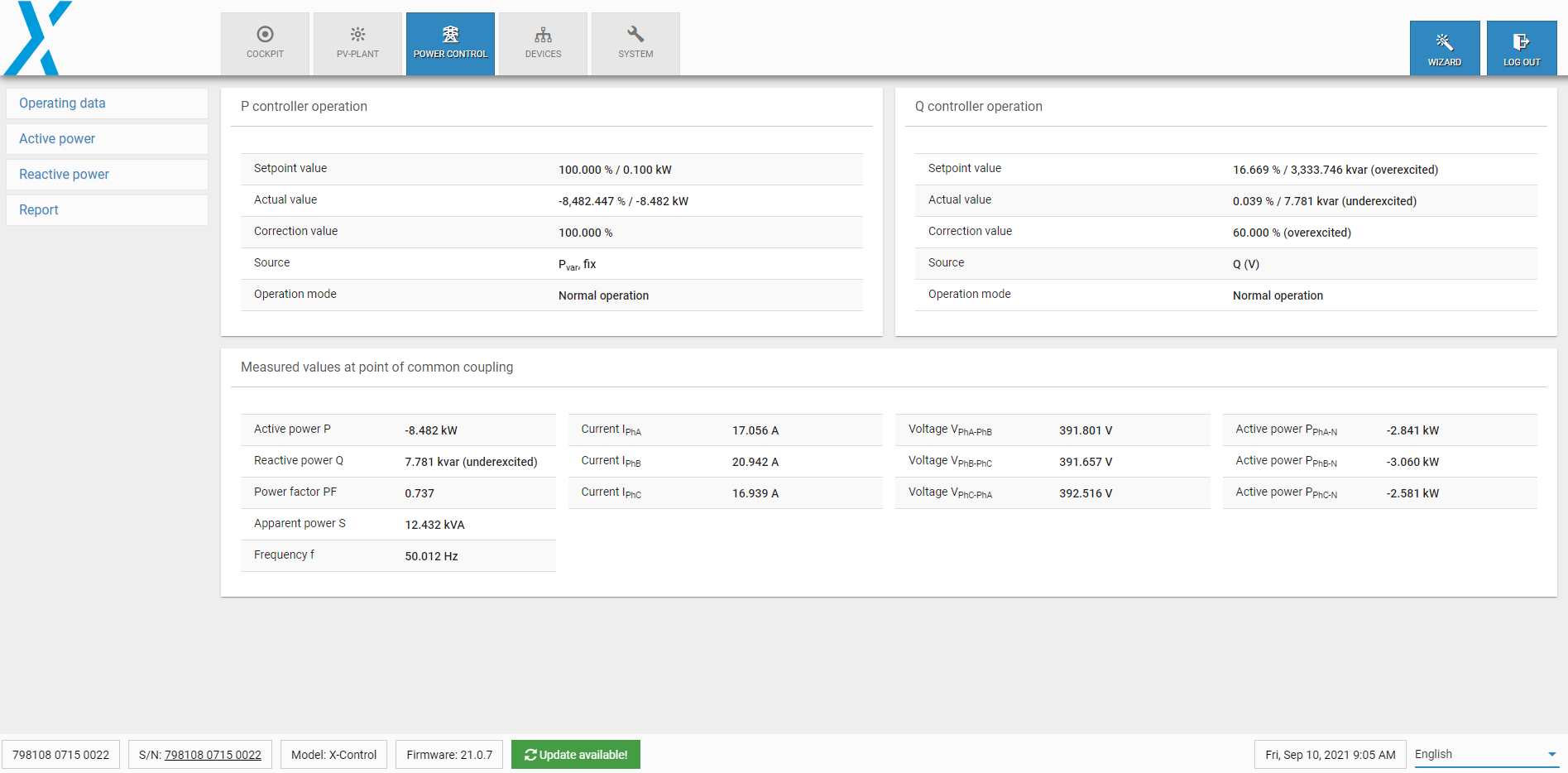Click the Model X-Control status box

coord(333,755)
